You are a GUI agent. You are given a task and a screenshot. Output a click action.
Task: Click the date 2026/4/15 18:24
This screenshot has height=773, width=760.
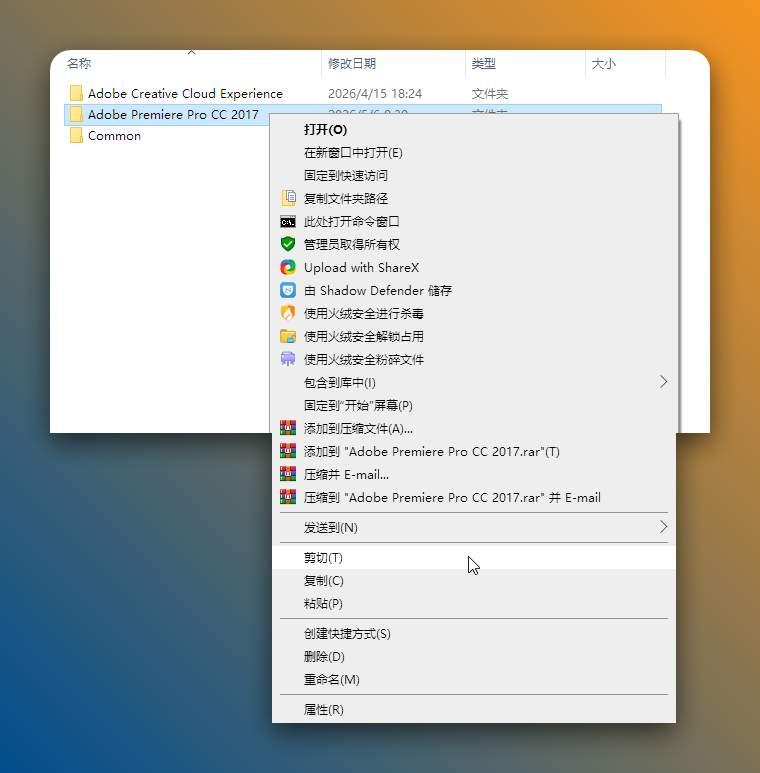[375, 94]
